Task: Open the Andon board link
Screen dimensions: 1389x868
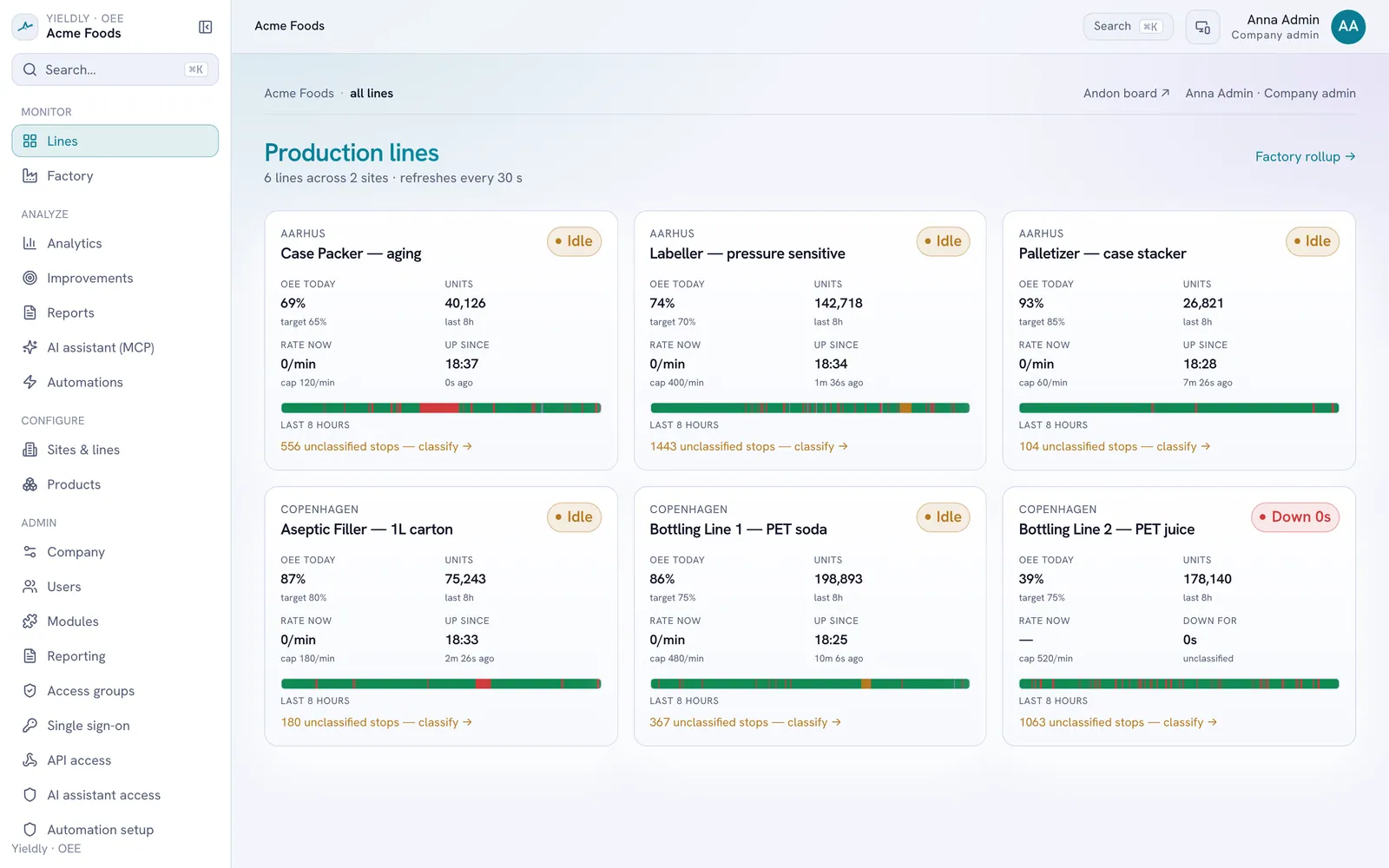Action: [1126, 93]
